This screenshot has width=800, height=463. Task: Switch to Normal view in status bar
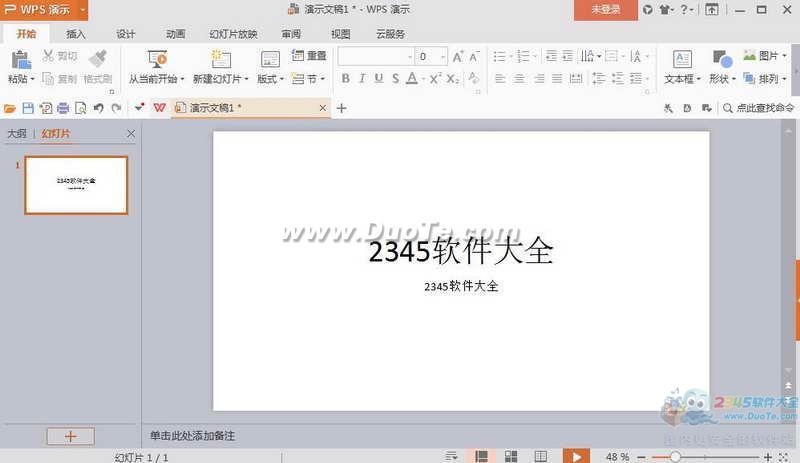pyautogui.click(x=481, y=456)
